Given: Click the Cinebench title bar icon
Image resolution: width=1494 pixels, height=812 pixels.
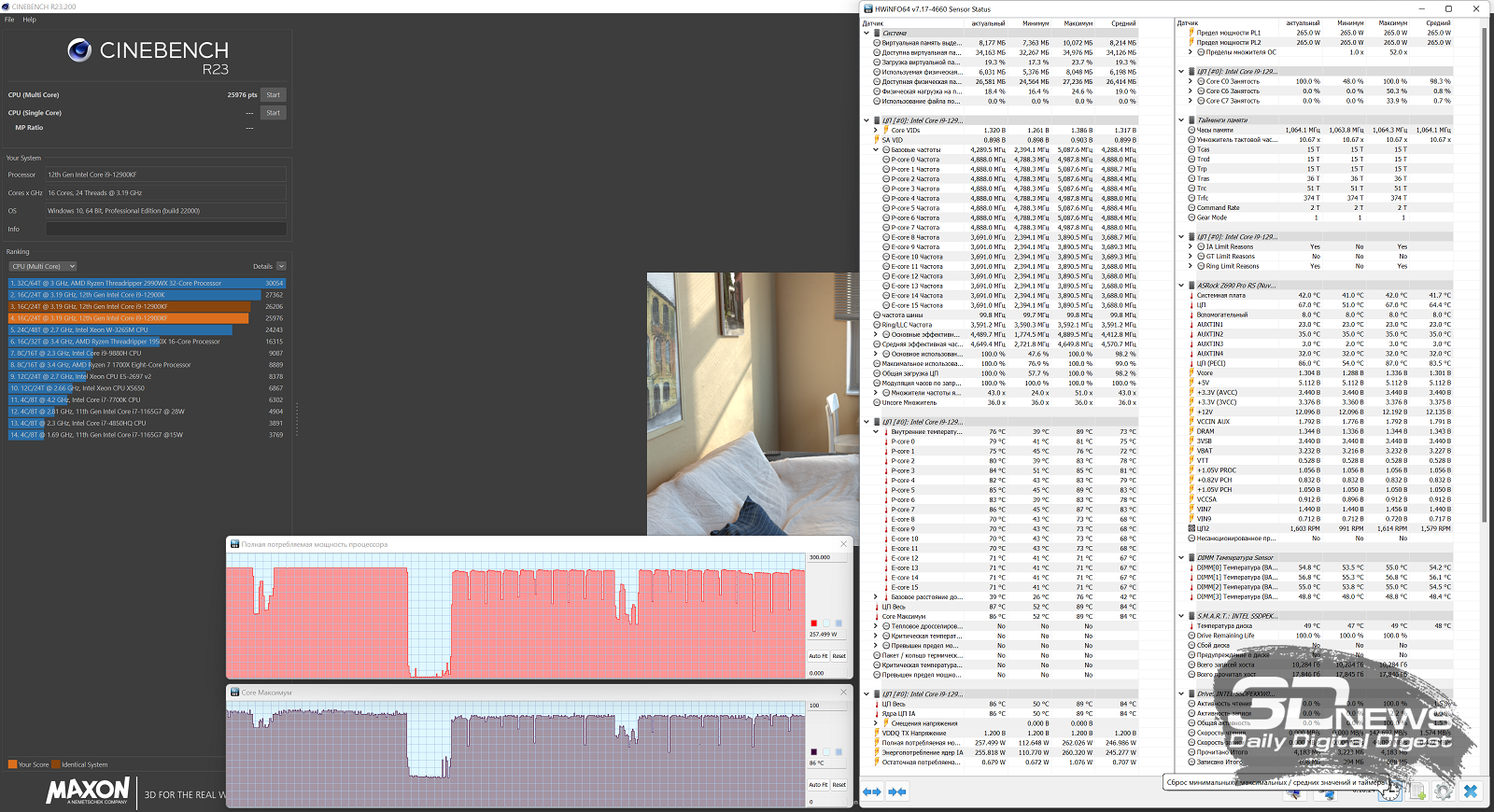Looking at the screenshot, I should pyautogui.click(x=6, y=7).
